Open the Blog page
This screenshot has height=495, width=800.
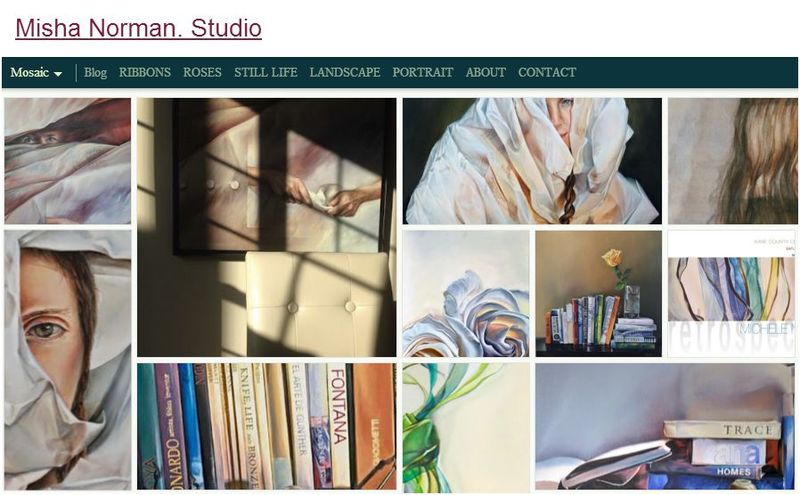(95, 72)
